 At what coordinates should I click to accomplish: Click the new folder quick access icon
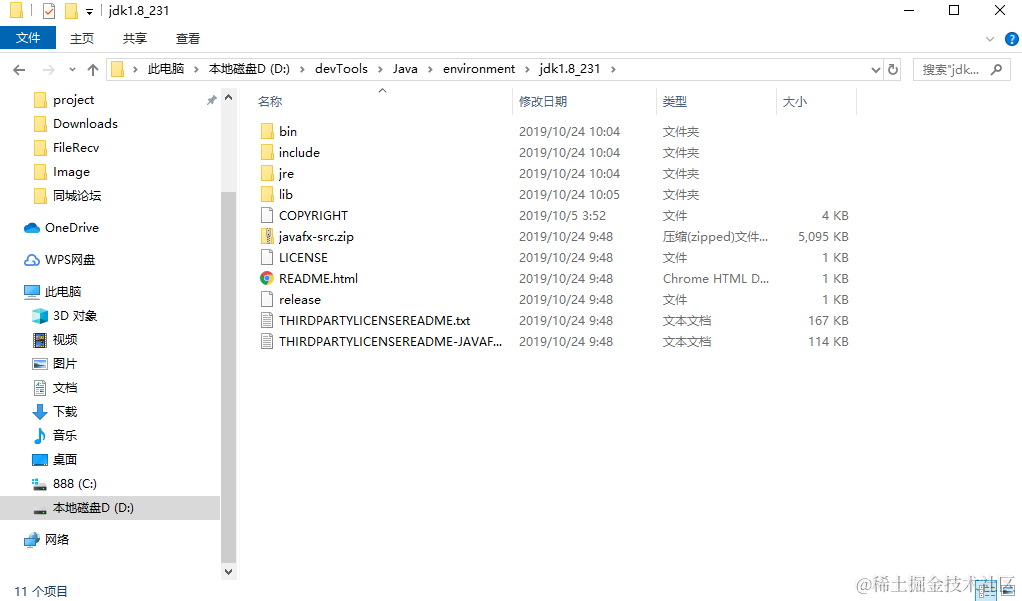click(x=71, y=10)
